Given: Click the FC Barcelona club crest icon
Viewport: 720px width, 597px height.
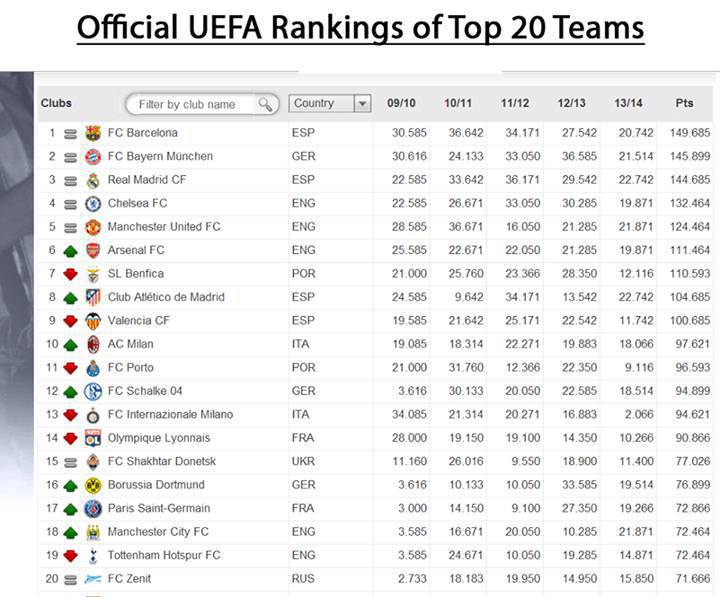Looking at the screenshot, I should coord(93,133).
